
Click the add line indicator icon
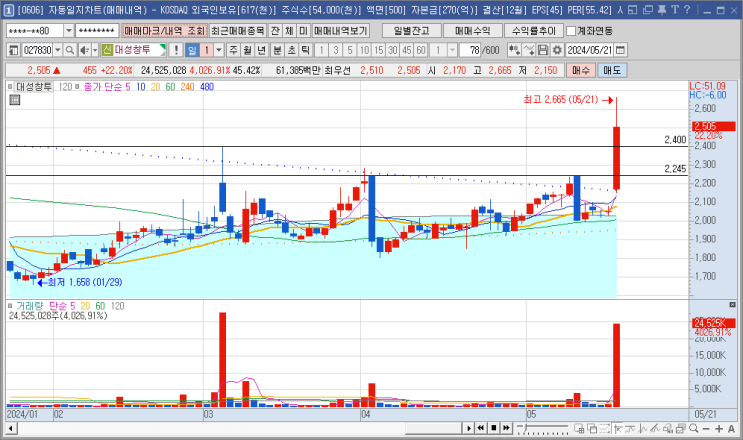(529, 50)
